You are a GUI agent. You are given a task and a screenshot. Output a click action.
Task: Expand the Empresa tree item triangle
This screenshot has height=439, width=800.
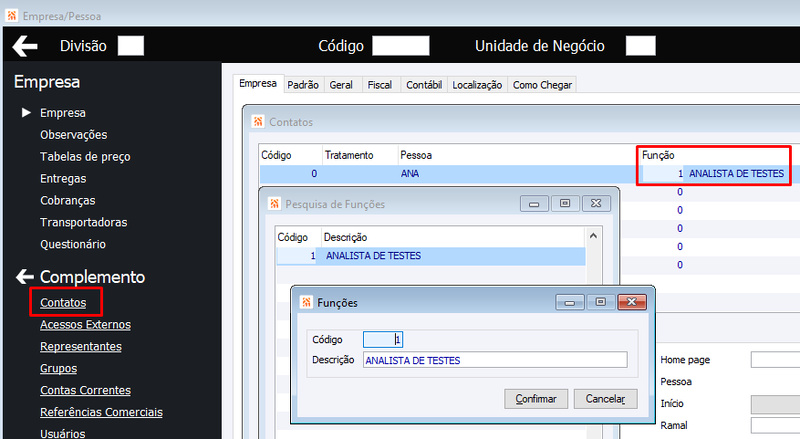pyautogui.click(x=26, y=112)
